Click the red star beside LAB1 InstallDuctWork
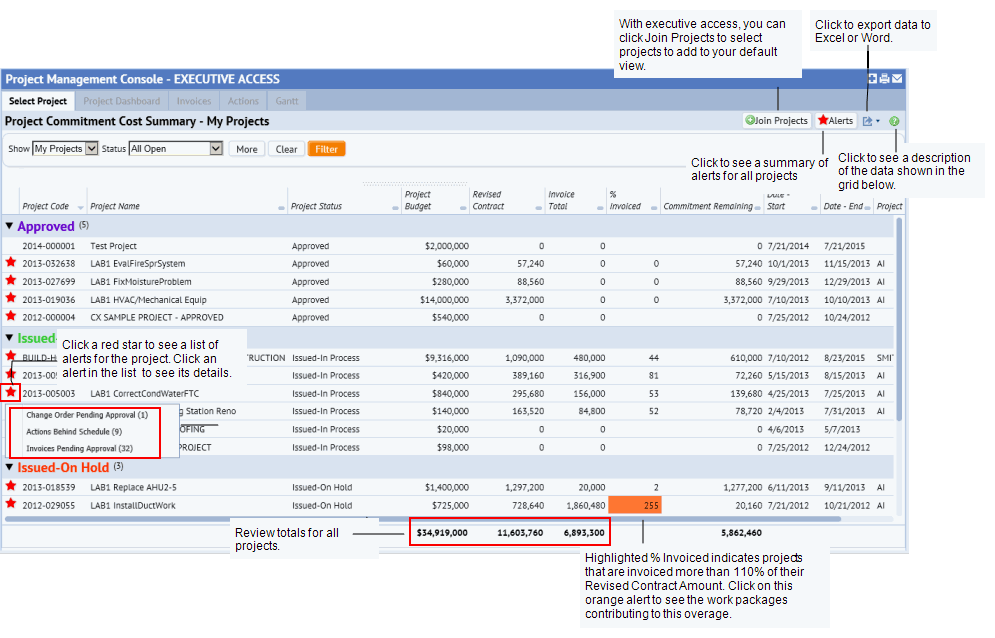The height and width of the screenshot is (638, 995). coord(10,503)
